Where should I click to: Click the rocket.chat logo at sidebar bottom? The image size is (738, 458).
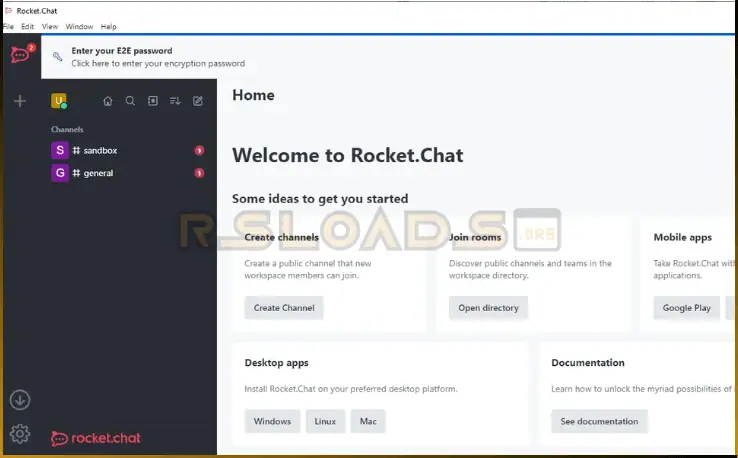pyautogui.click(x=96, y=438)
